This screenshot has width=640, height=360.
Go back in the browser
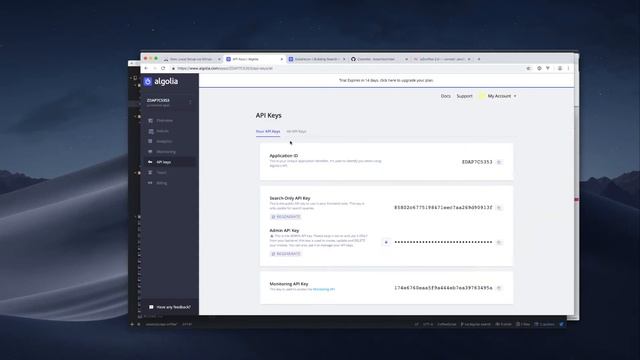(146, 68)
